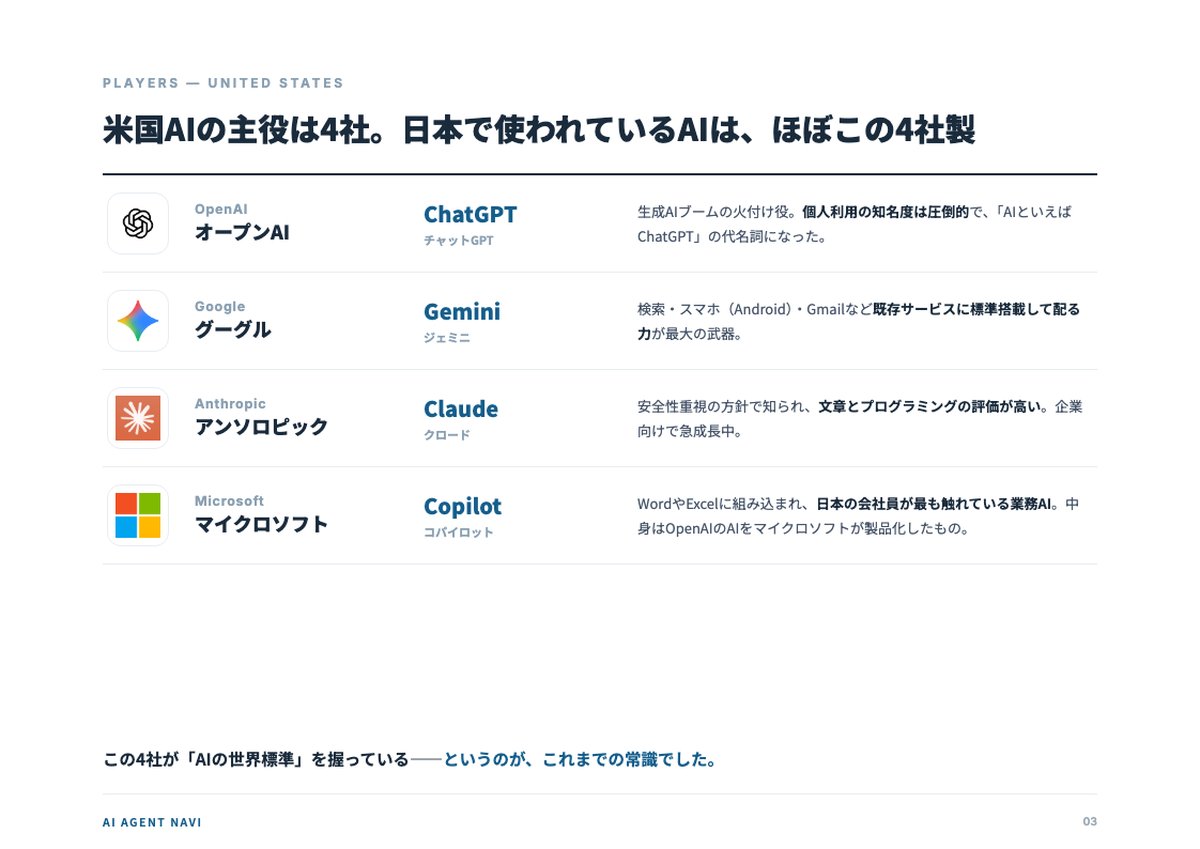
Task: Click the Microsoft four-square logo icon
Action: click(138, 515)
